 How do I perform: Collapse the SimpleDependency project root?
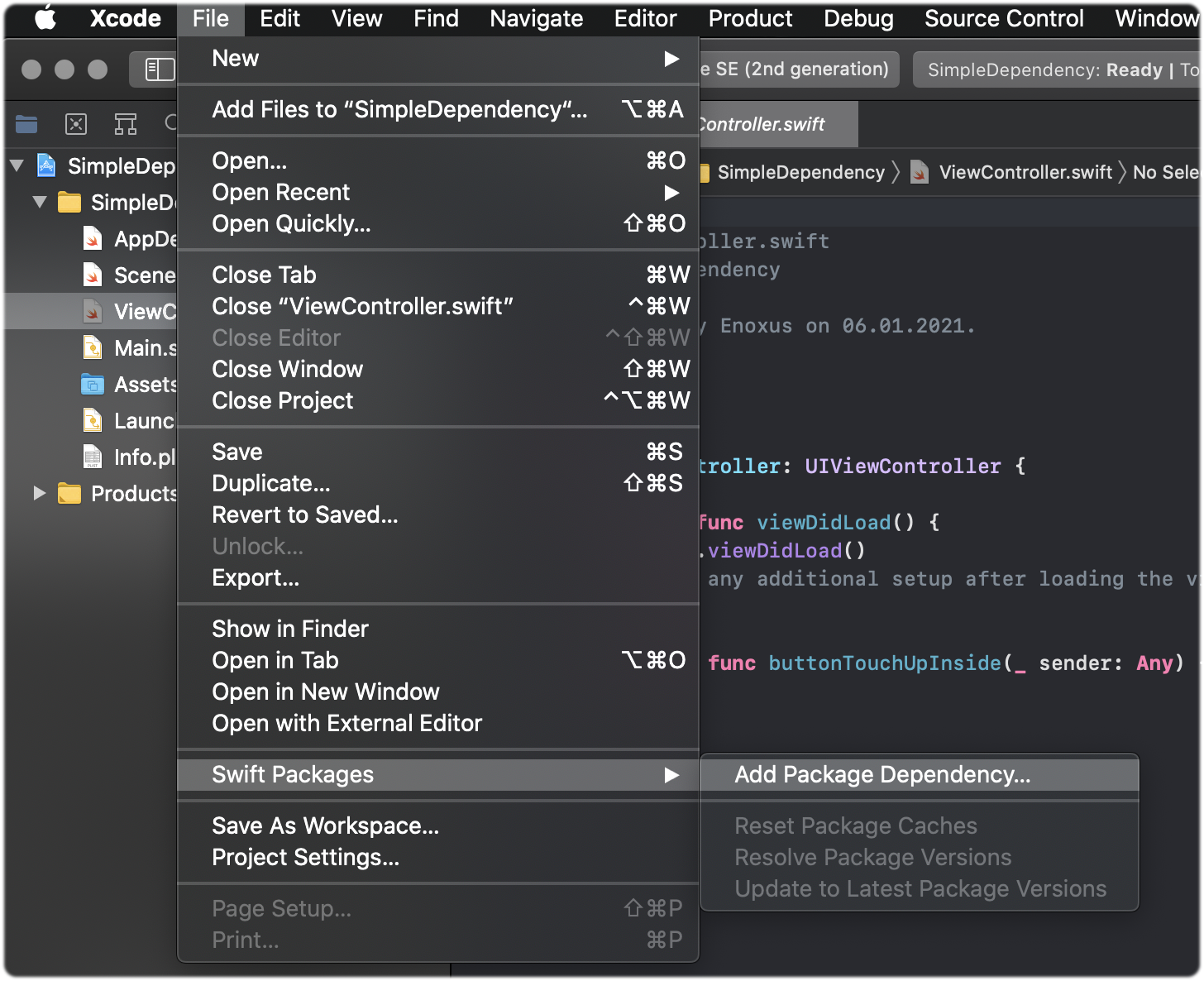pos(17,165)
